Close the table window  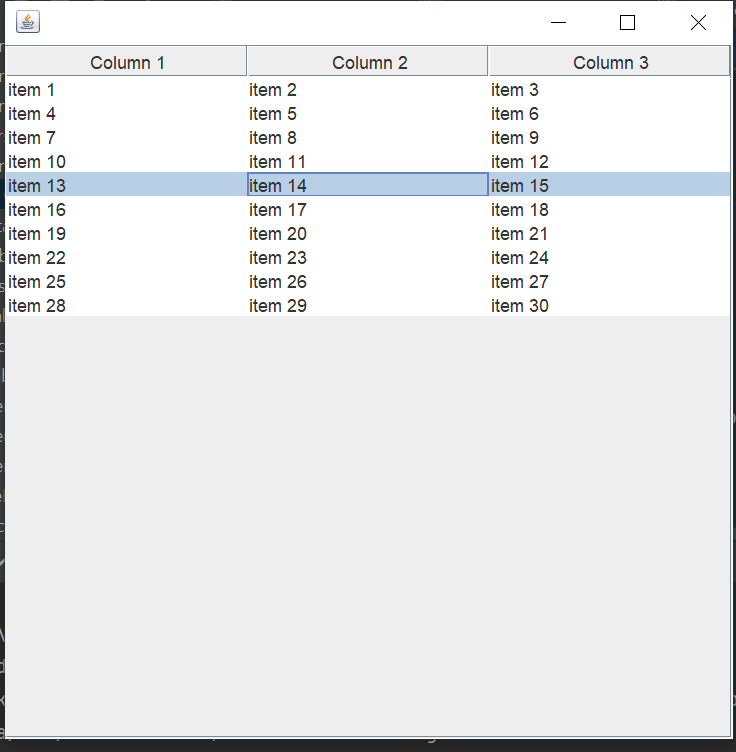698,22
